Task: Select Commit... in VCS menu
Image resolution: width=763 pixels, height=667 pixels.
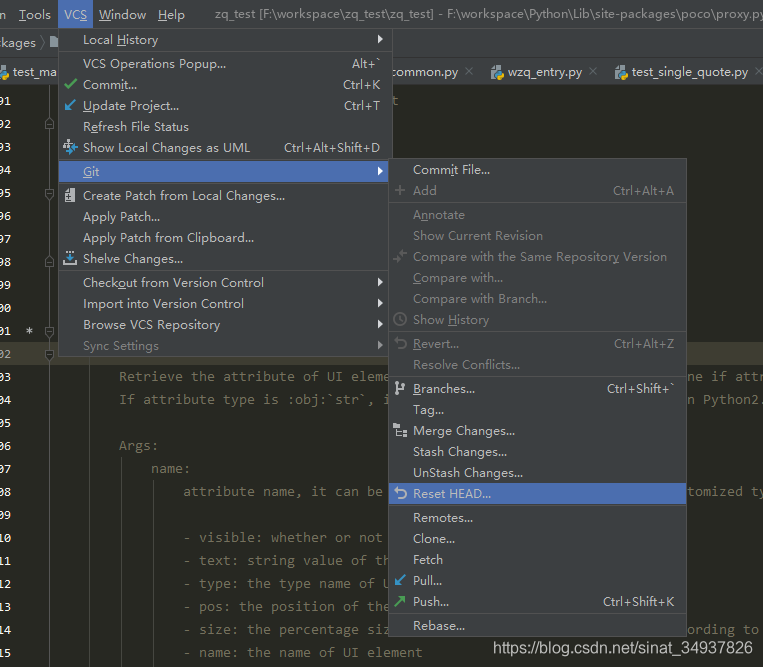Action: 223,85
